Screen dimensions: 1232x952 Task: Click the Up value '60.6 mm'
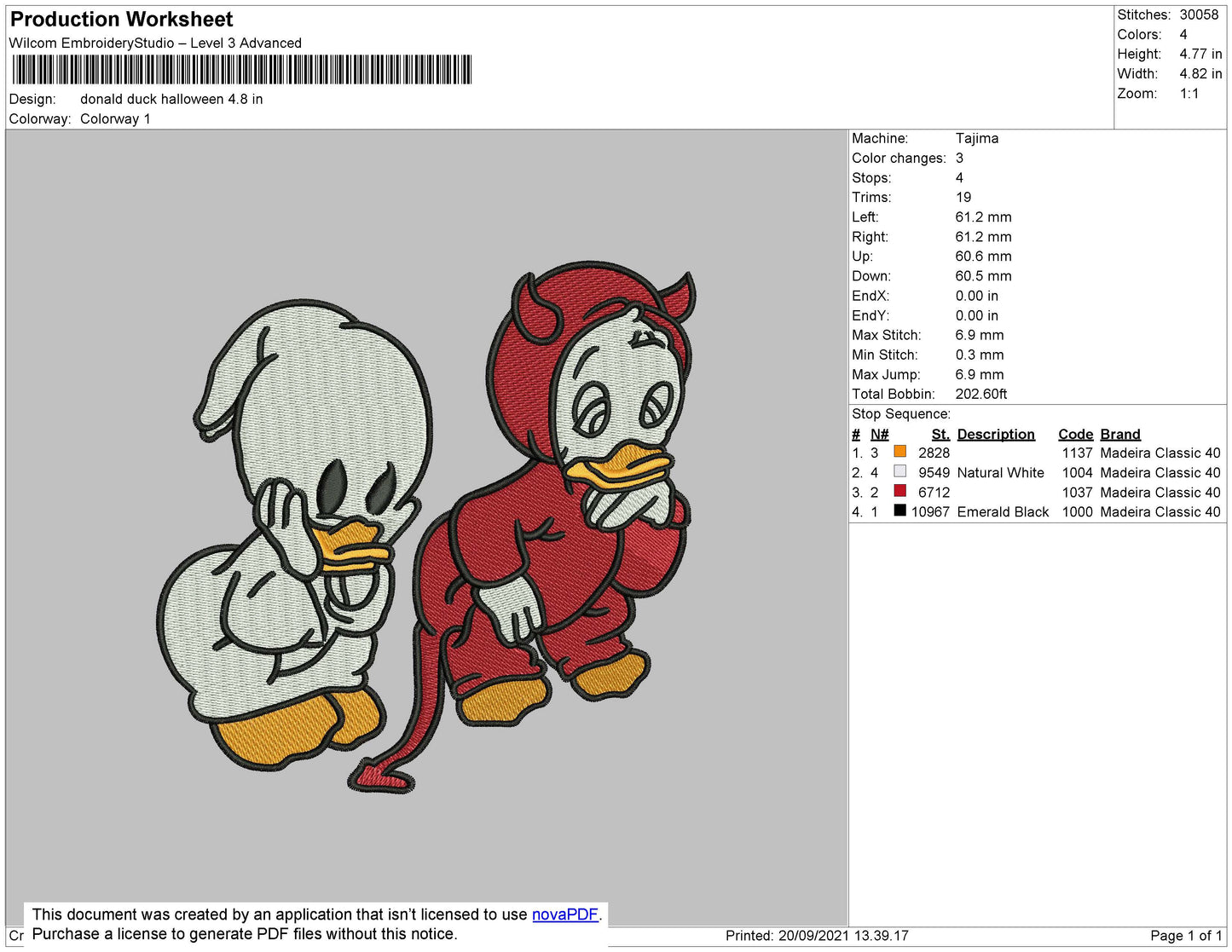tap(983, 257)
